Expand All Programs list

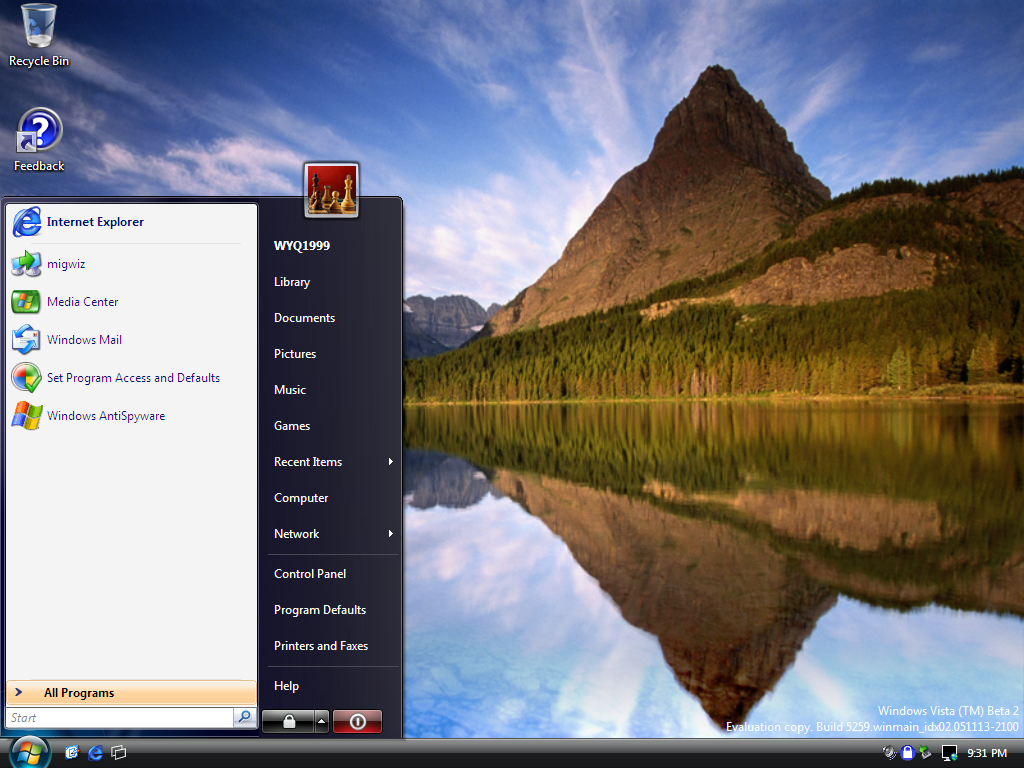click(x=131, y=693)
